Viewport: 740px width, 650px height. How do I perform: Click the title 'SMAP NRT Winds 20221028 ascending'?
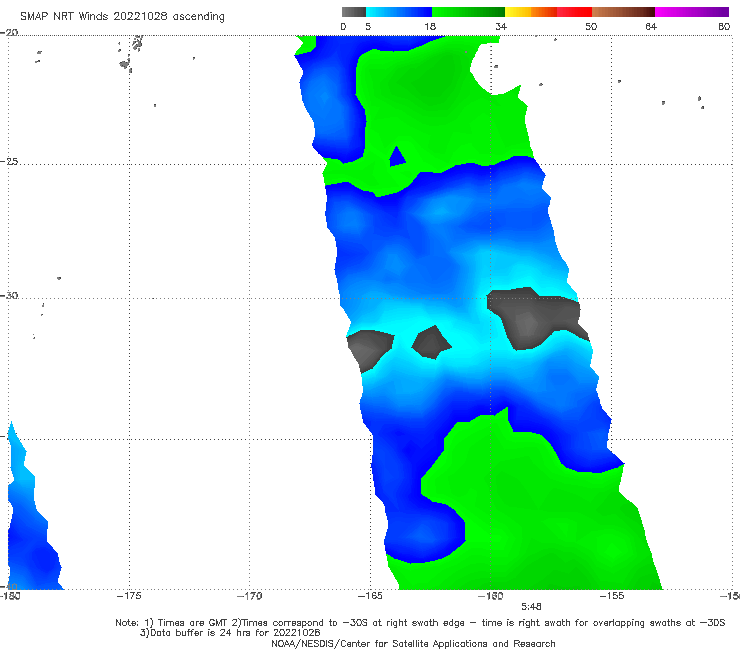pyautogui.click(x=122, y=16)
